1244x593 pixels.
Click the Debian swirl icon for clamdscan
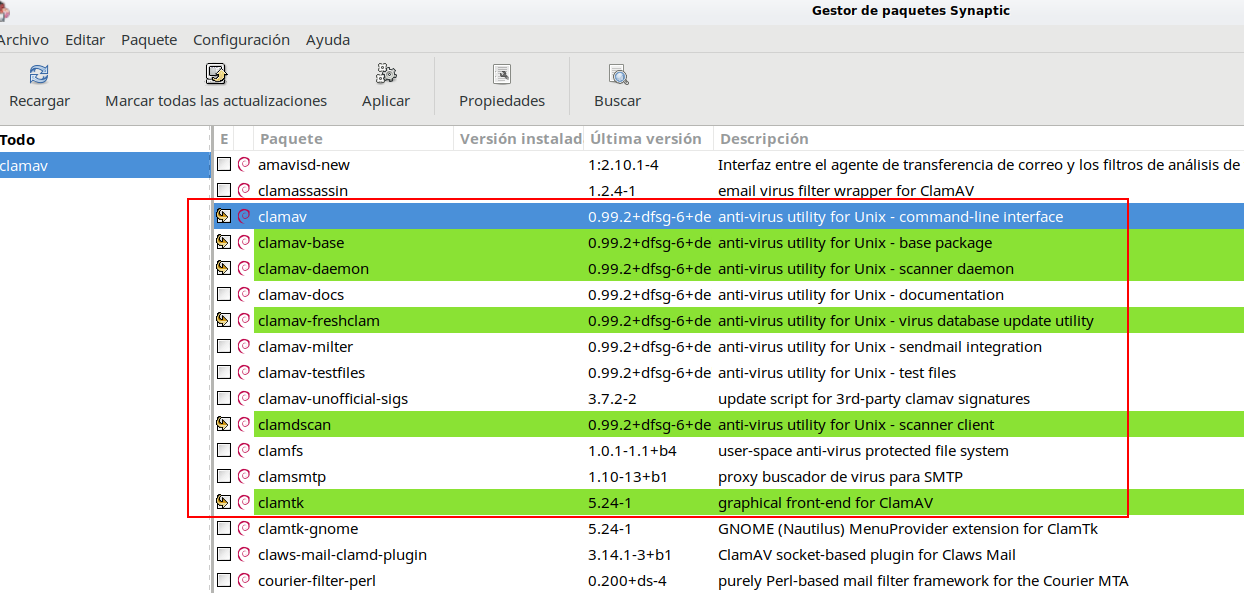[x=244, y=424]
